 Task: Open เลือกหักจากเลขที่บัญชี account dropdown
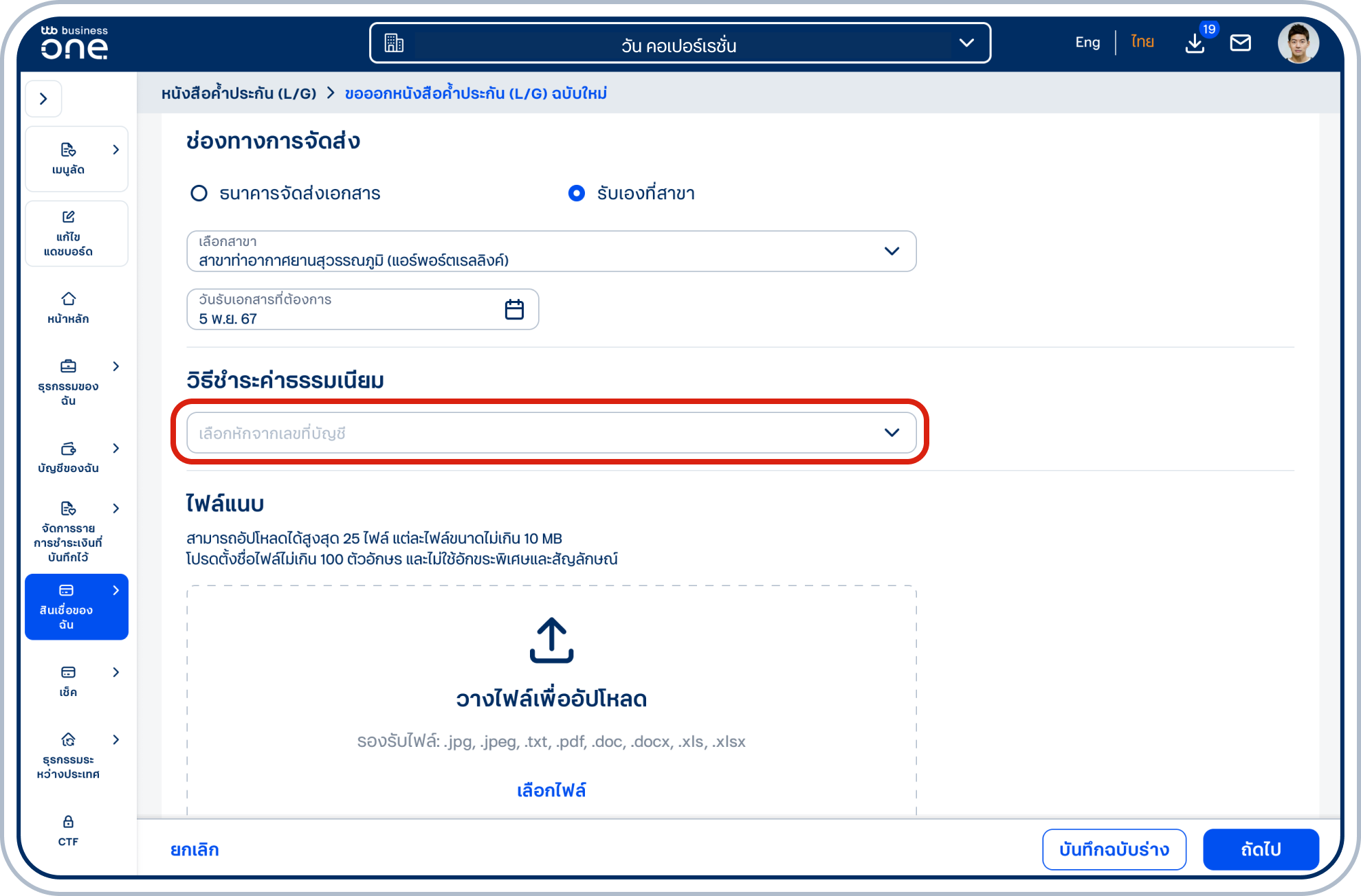(551, 433)
